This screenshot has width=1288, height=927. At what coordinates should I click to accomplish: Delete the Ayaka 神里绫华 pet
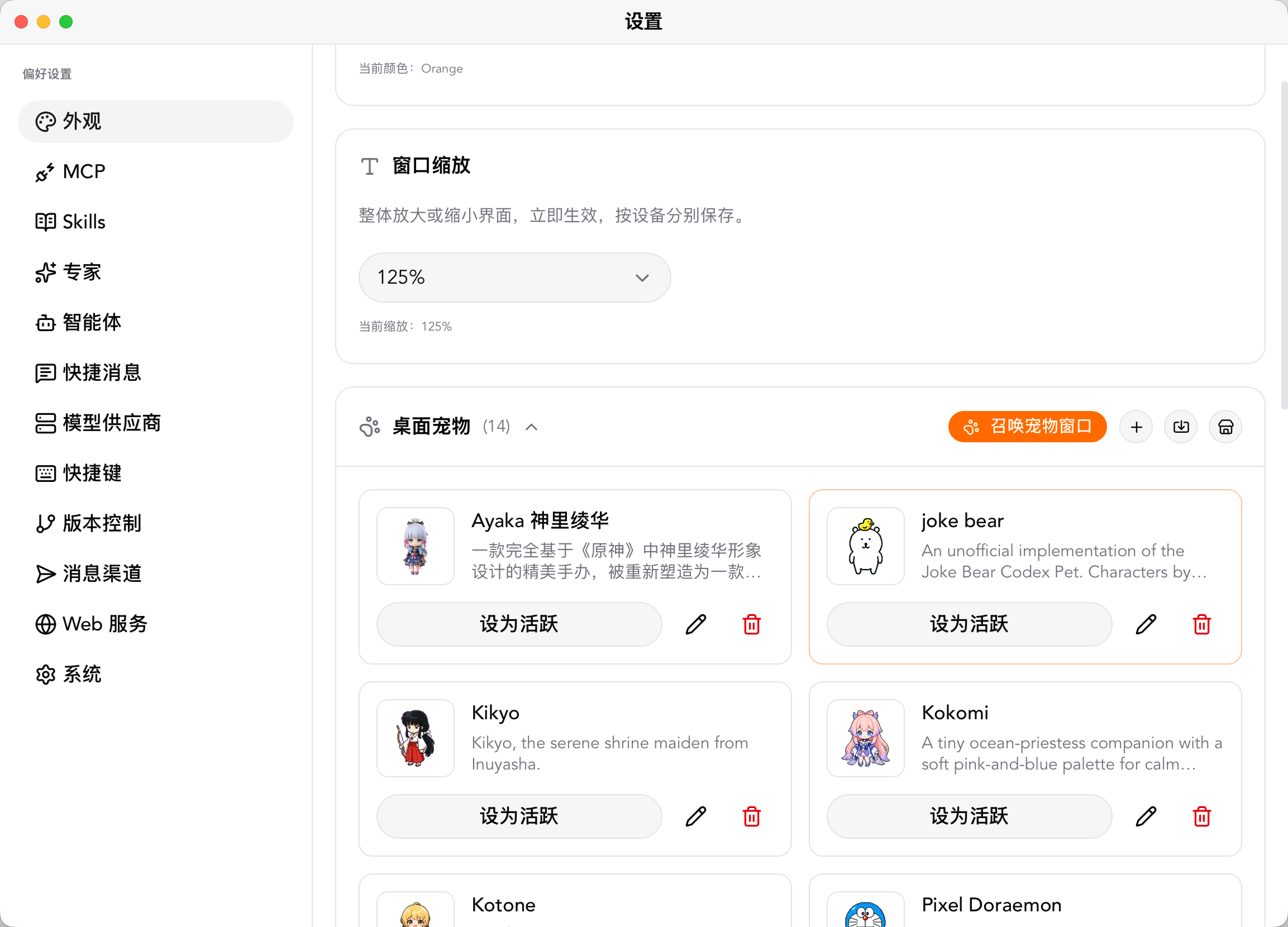coord(752,624)
